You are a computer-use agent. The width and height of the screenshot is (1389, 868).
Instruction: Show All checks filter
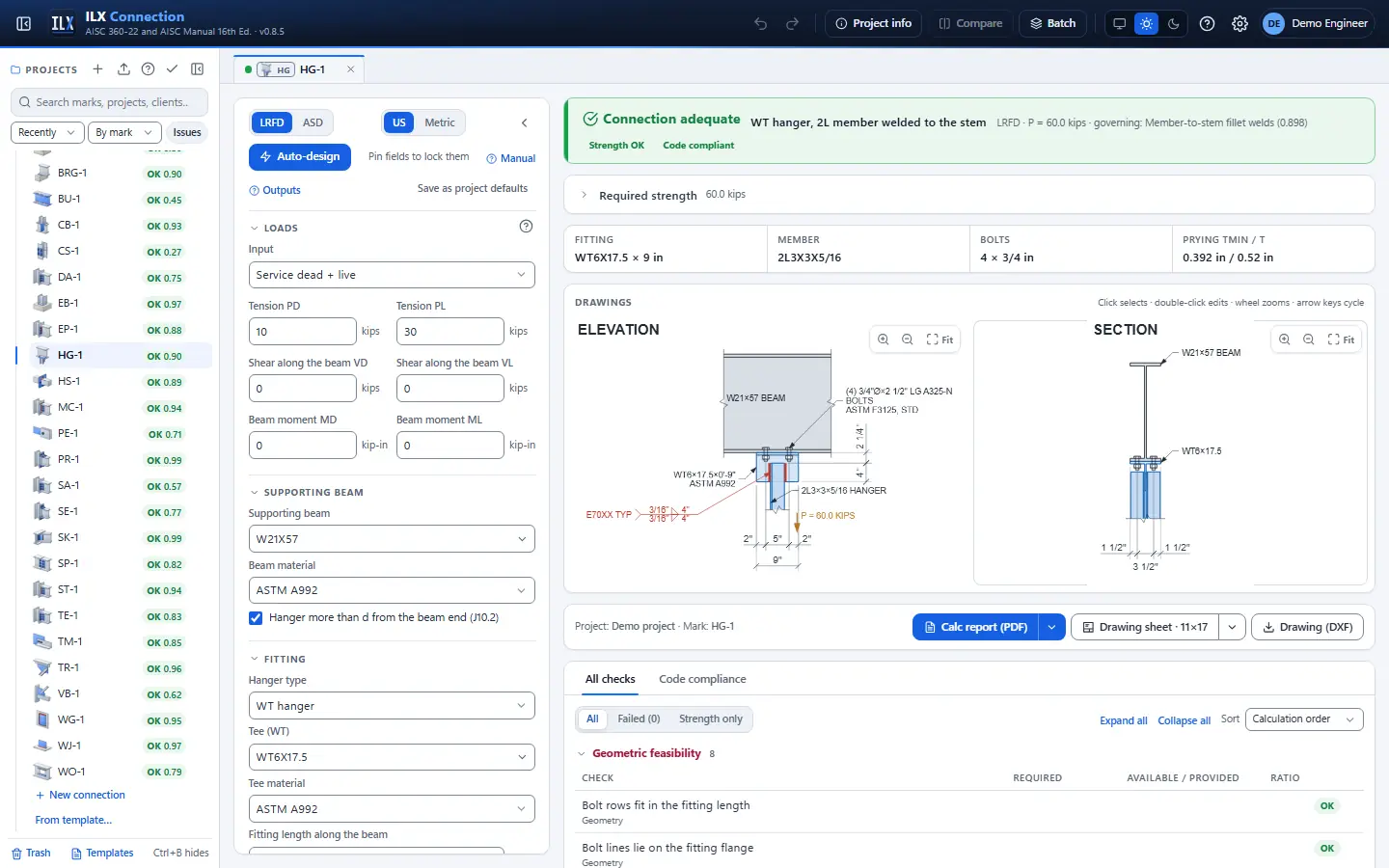pos(592,719)
